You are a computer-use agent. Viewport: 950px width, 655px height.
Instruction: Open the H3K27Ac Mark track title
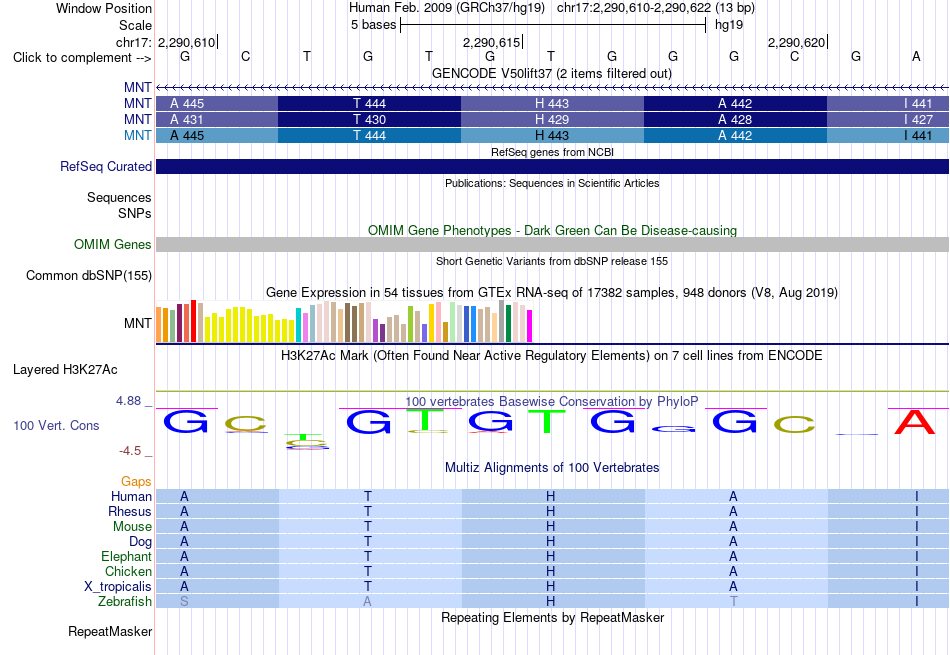click(x=552, y=356)
